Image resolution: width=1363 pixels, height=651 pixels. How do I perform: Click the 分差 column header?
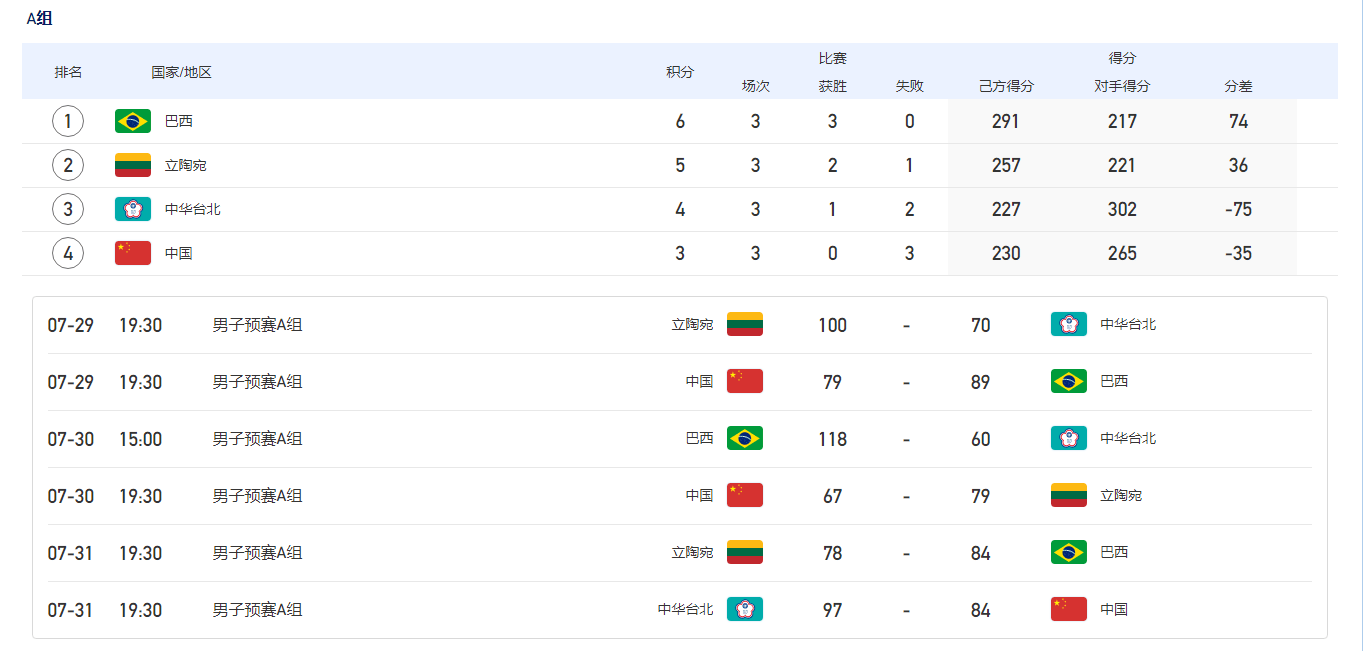pyautogui.click(x=1238, y=86)
